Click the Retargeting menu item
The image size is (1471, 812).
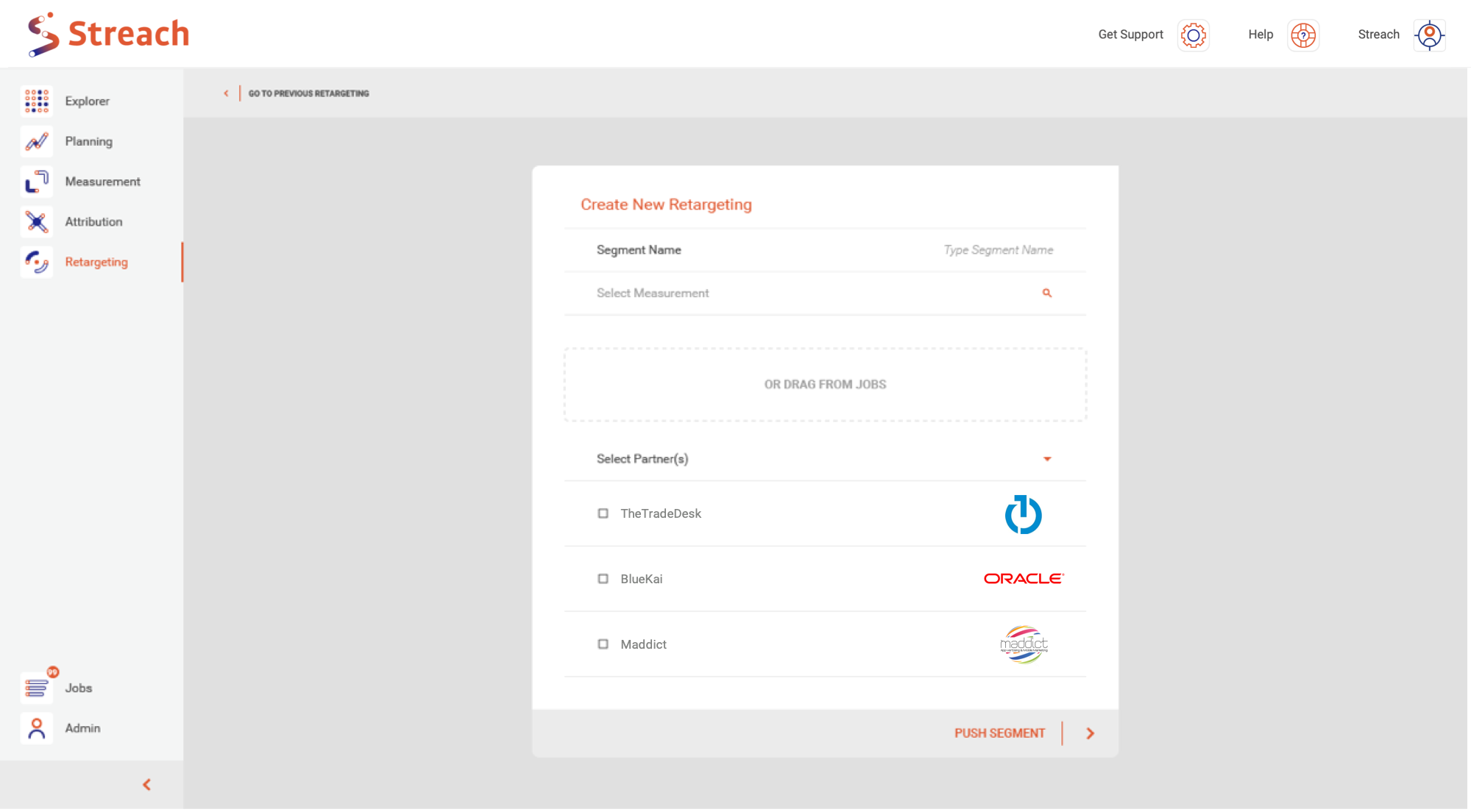[x=96, y=261]
